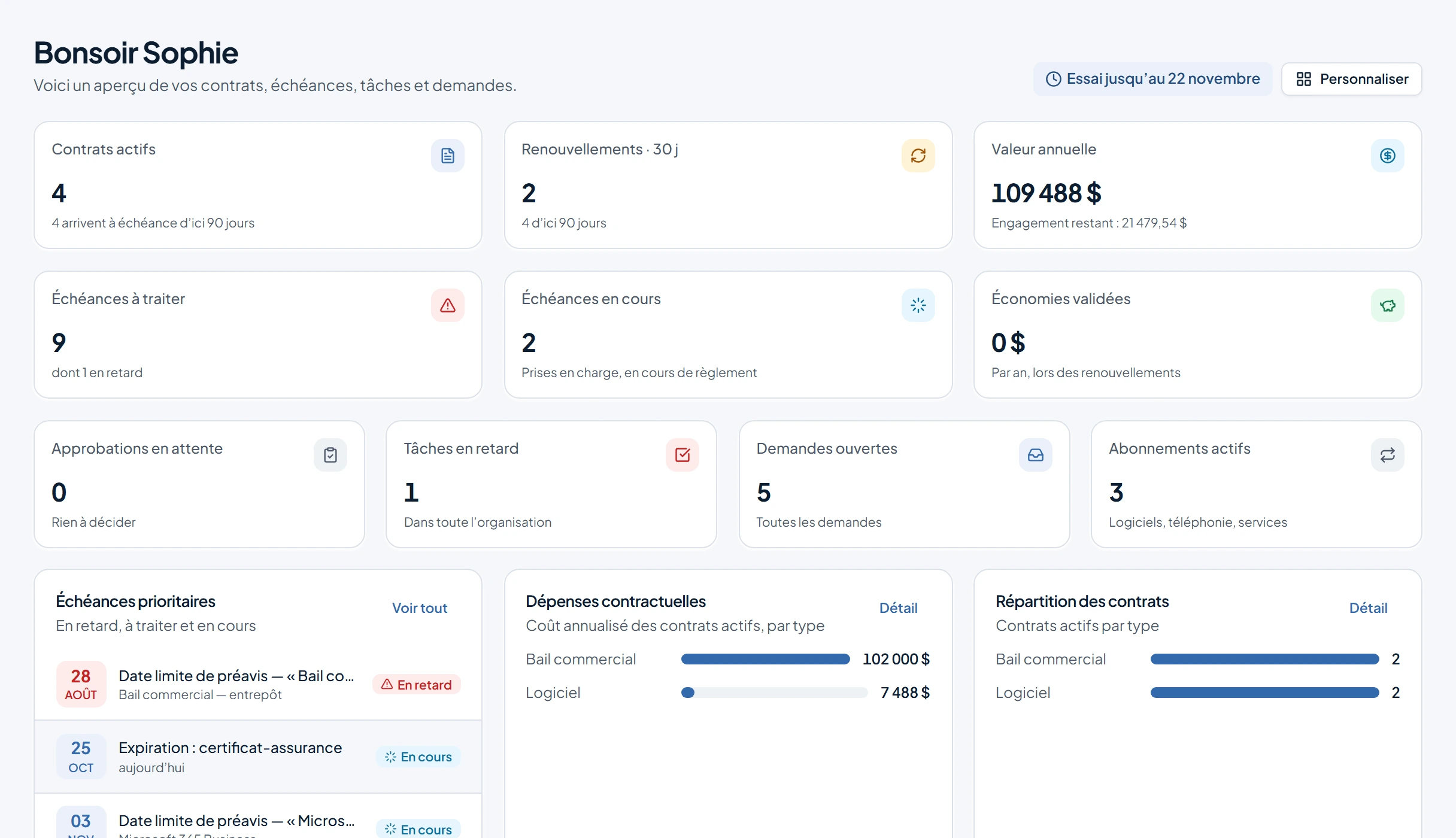1456x838 pixels.
Task: Click the Bail commercial spending bar
Action: point(765,659)
